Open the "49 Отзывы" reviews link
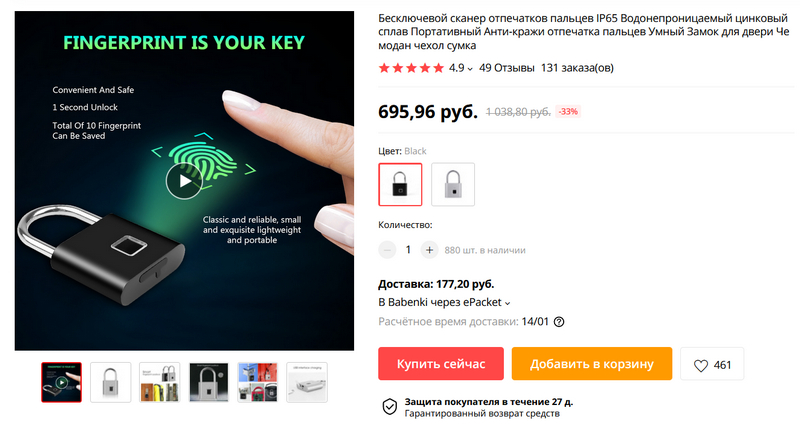The image size is (800, 433). pyautogui.click(x=506, y=68)
